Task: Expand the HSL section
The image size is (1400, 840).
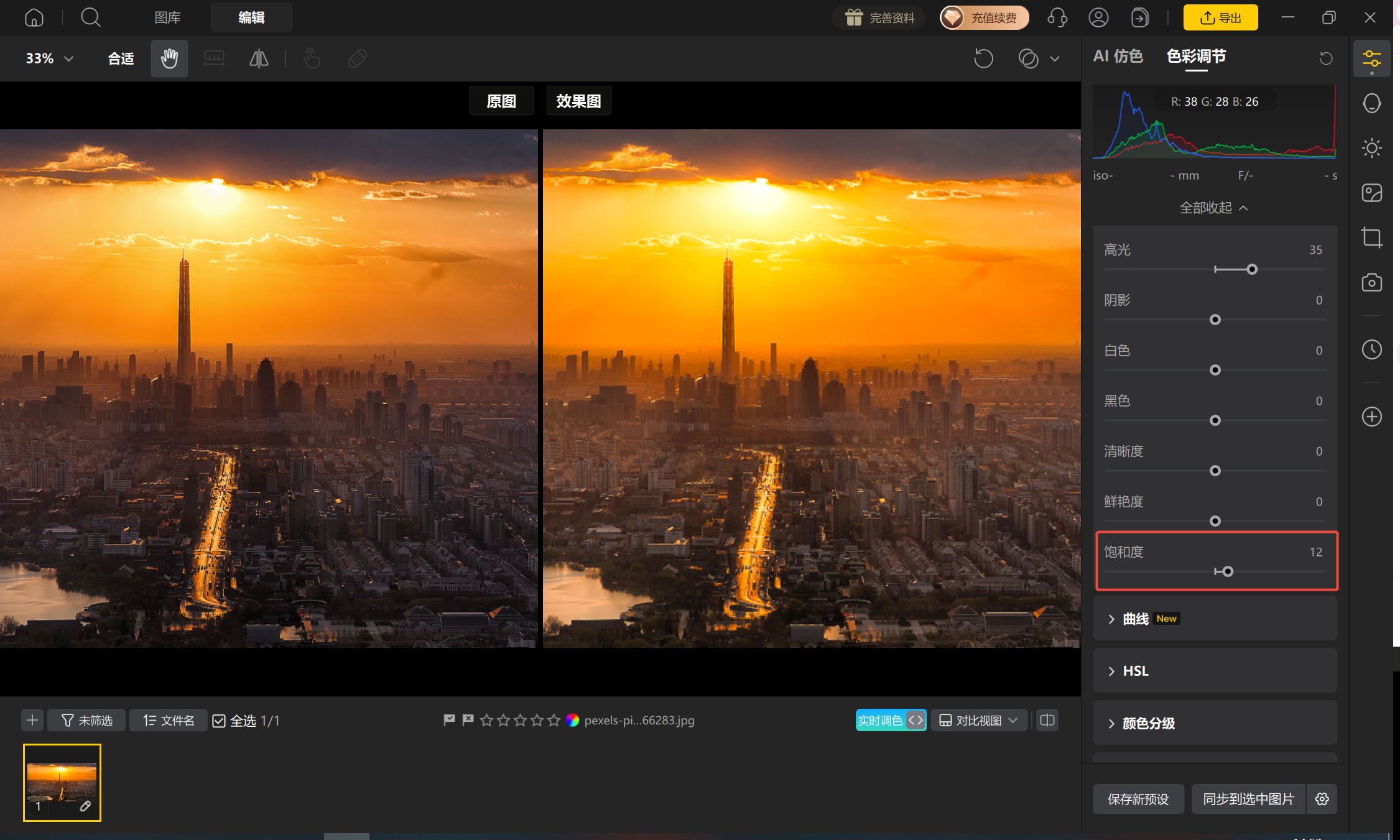Action: (x=1215, y=671)
